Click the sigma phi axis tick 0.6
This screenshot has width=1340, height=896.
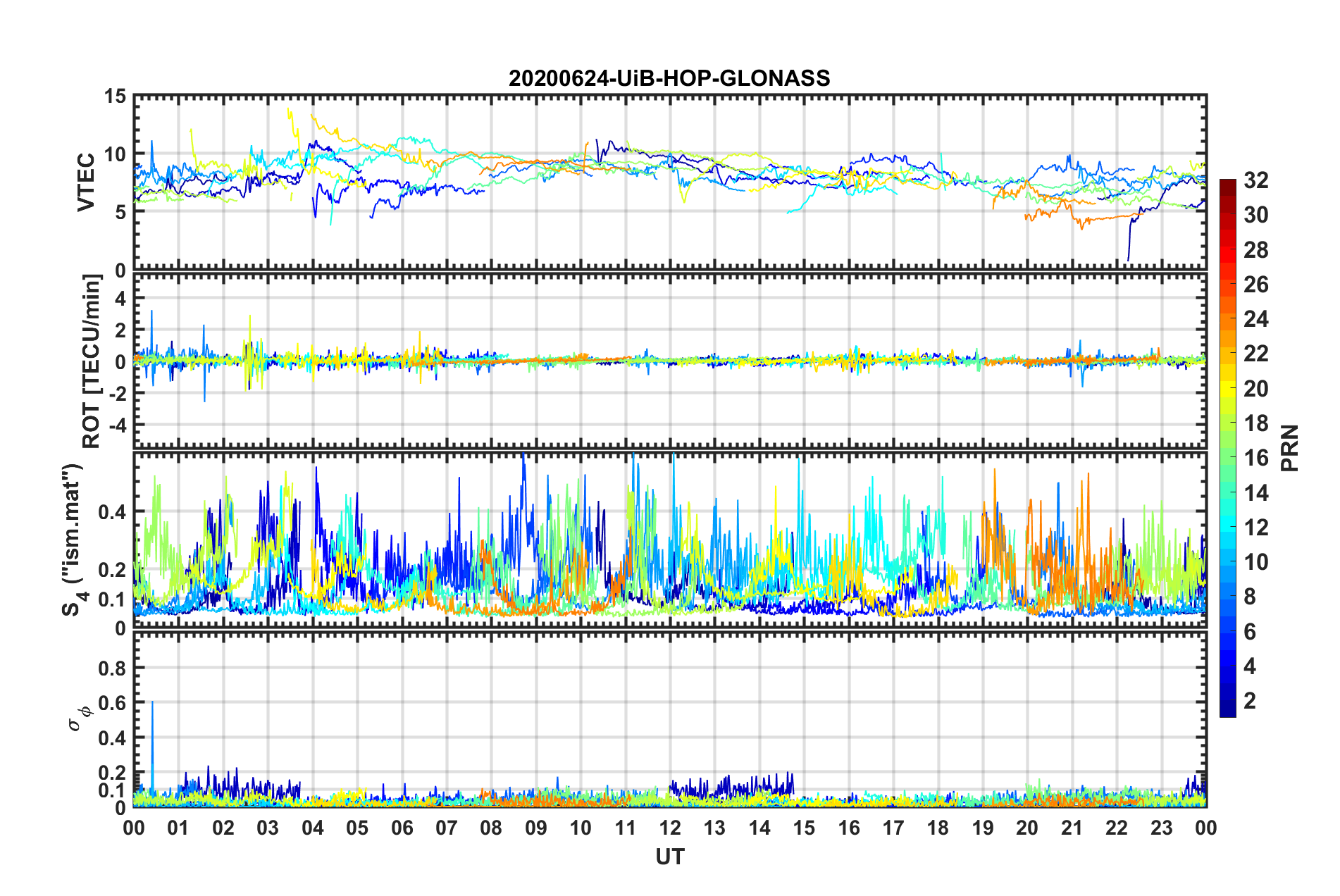point(113,703)
